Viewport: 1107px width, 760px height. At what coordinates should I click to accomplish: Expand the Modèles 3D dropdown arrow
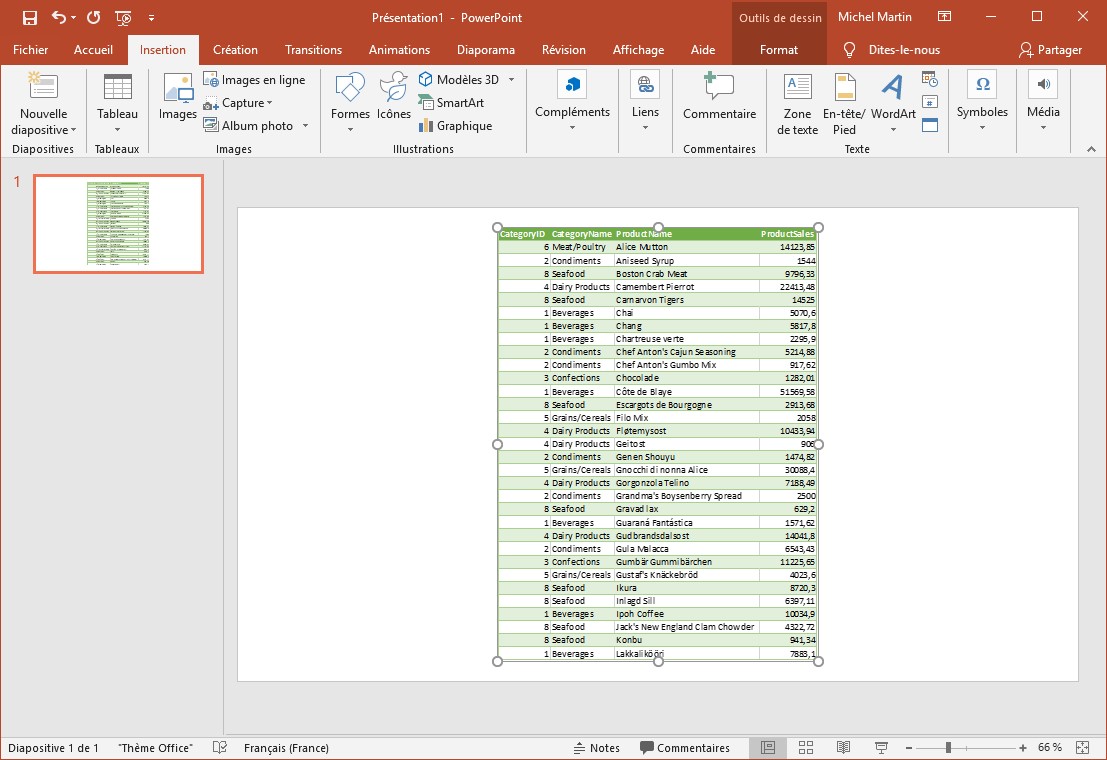[x=511, y=80]
